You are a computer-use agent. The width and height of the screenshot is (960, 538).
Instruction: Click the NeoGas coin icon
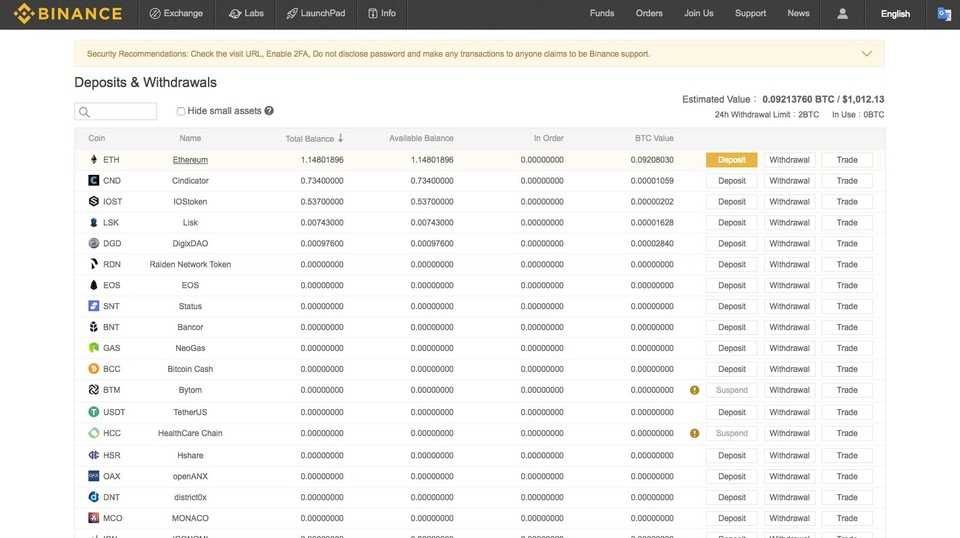[x=94, y=348]
